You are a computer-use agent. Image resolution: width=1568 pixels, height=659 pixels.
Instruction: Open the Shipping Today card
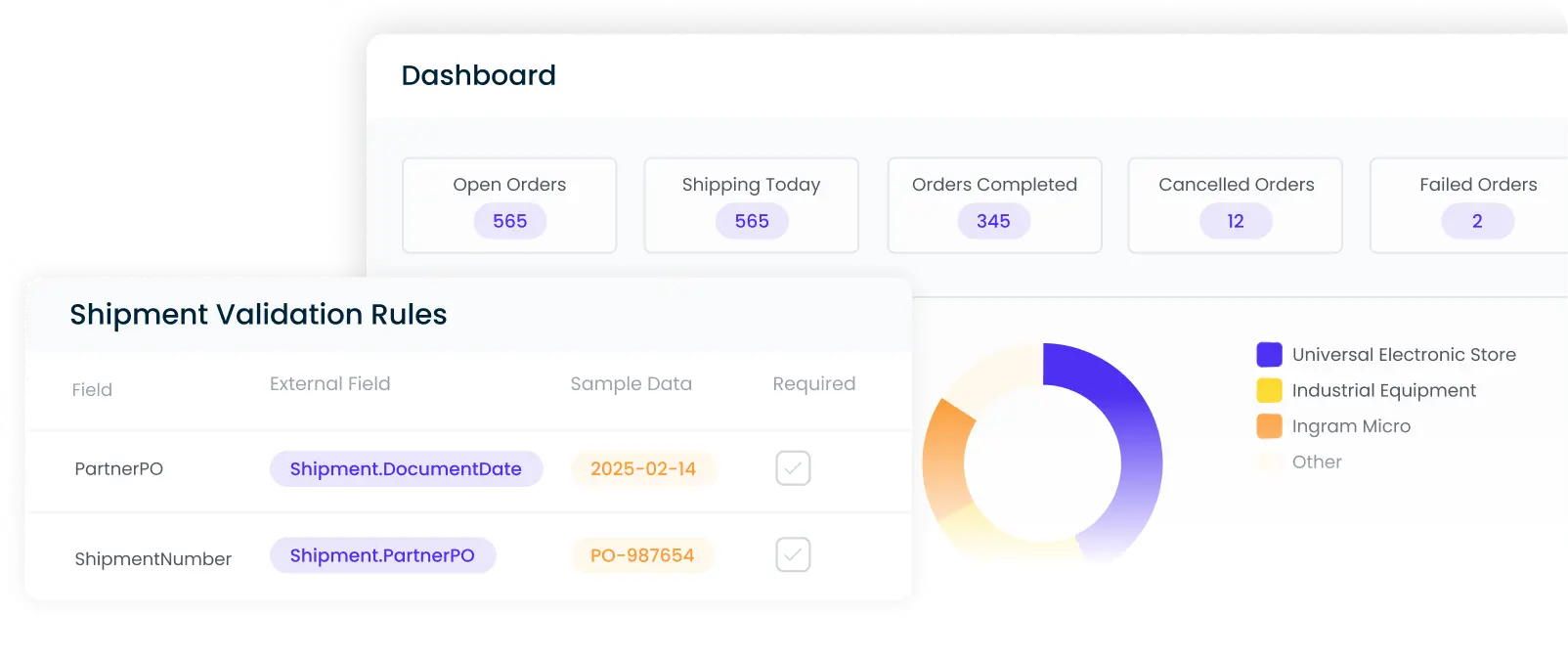pyautogui.click(x=751, y=205)
